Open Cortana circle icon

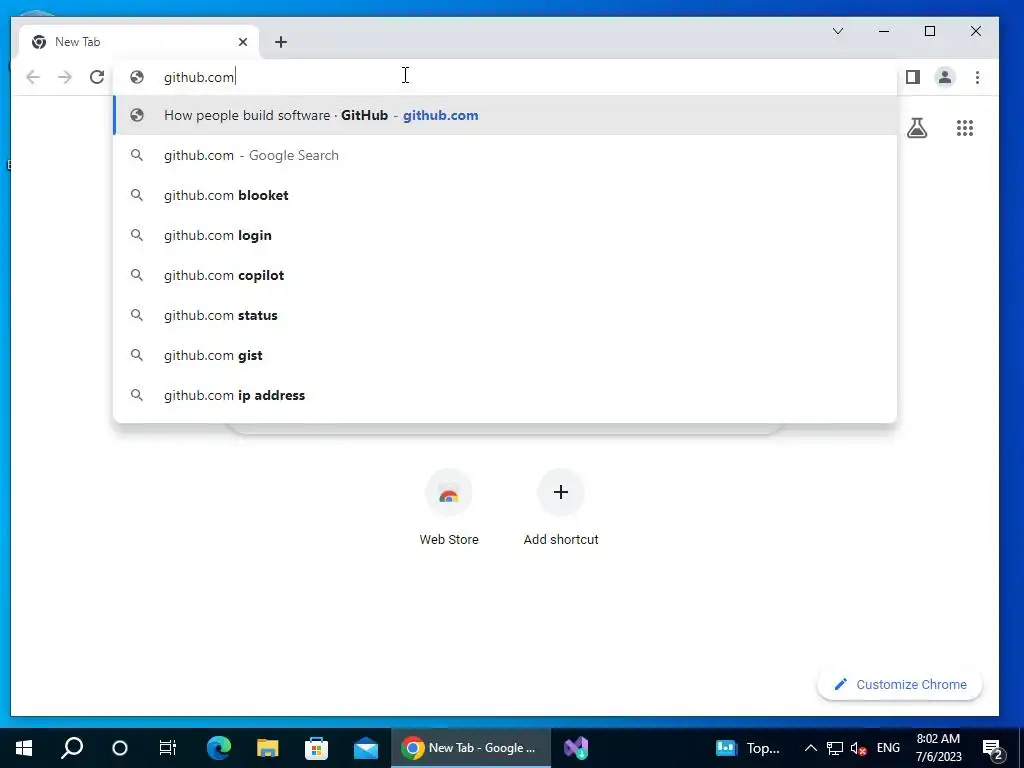point(120,748)
